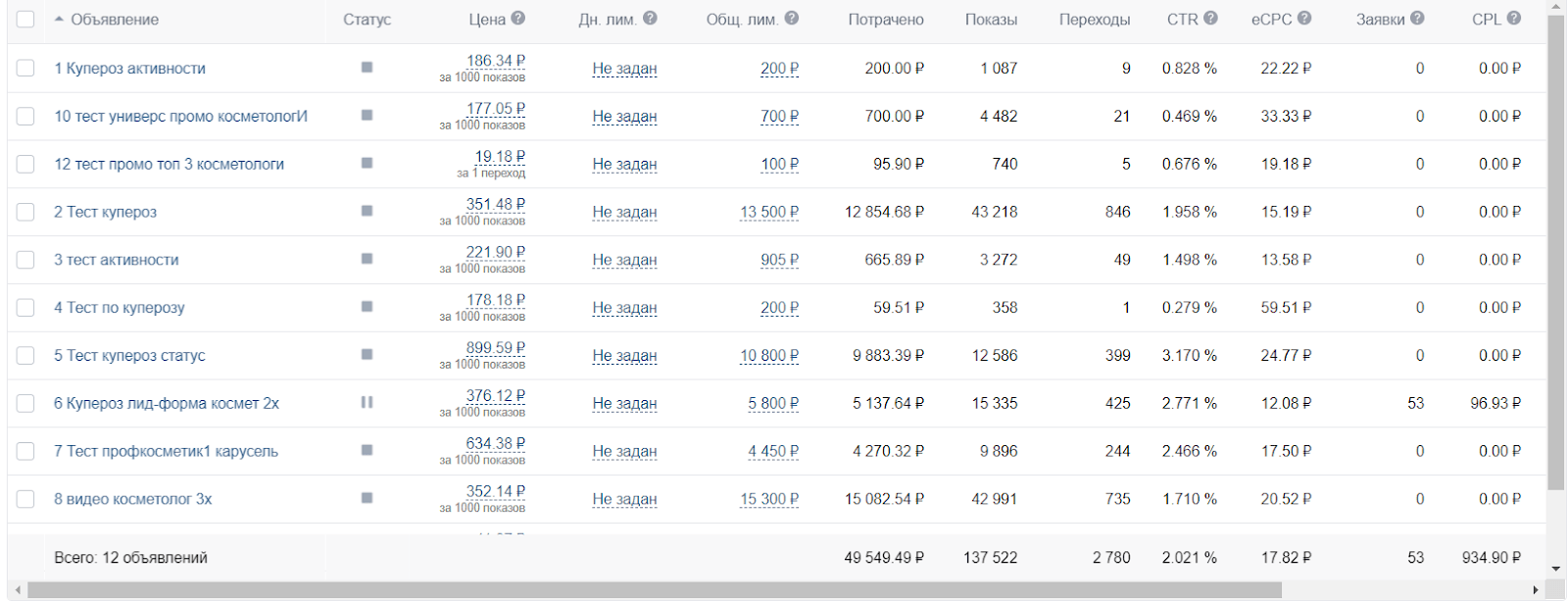The width and height of the screenshot is (1568, 601).
Task: Check the box for 8 видео косметолог 3х
Action: click(25, 499)
